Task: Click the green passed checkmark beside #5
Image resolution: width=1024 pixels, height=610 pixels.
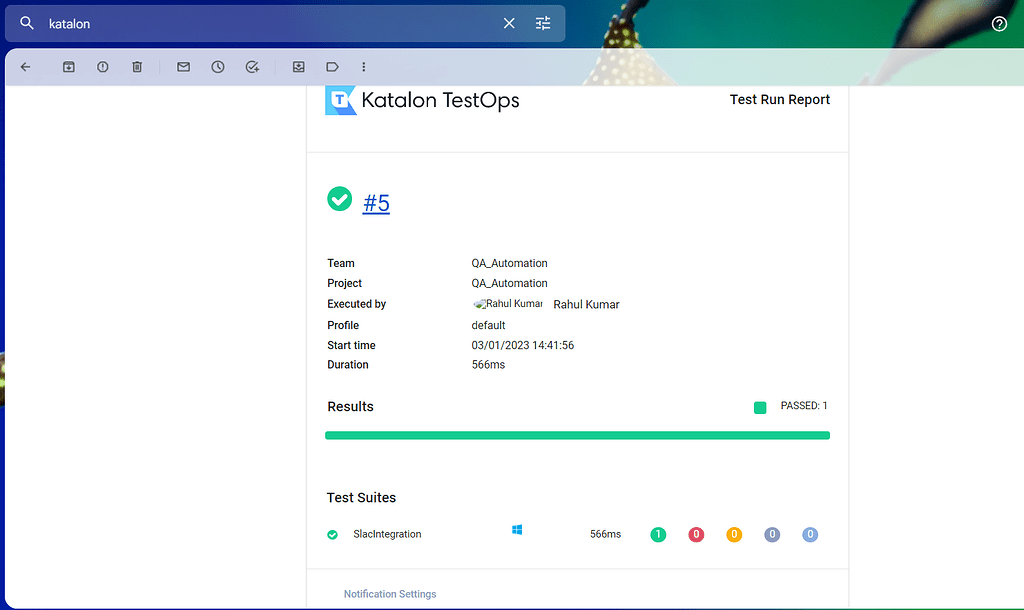Action: tap(340, 199)
